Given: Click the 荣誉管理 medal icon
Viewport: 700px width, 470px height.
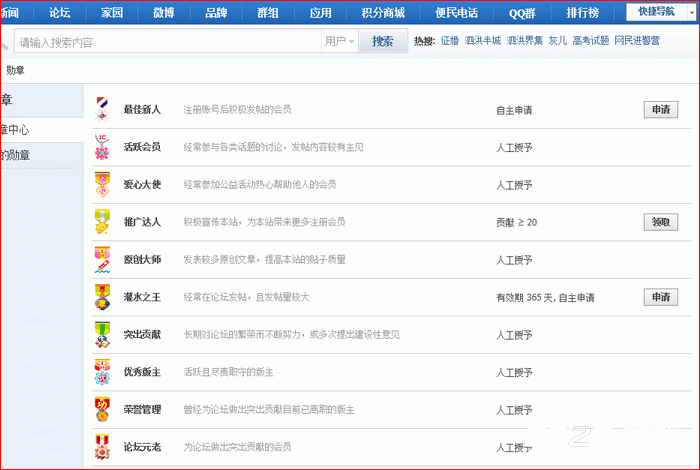Looking at the screenshot, I should tap(102, 410).
